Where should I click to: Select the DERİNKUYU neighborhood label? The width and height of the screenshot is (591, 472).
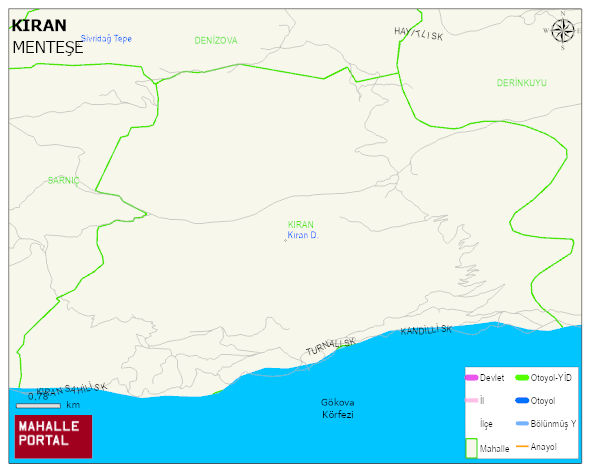coord(521,83)
